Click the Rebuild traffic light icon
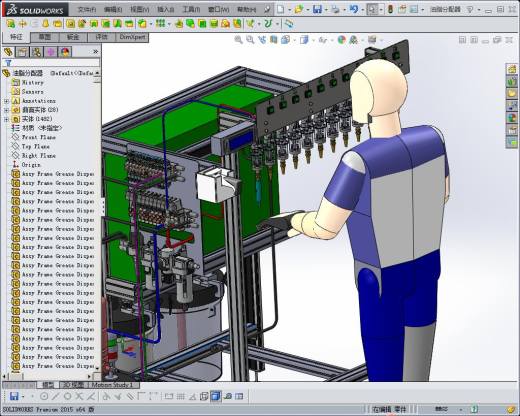The width and height of the screenshot is (520, 416). (391, 9)
